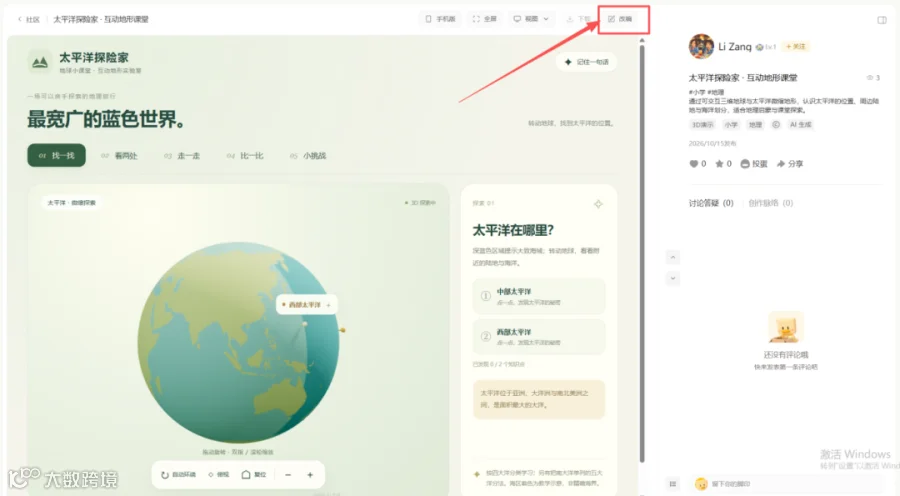Click the 地理 tag chip
Image resolution: width=900 pixels, height=496 pixels.
tap(755, 125)
